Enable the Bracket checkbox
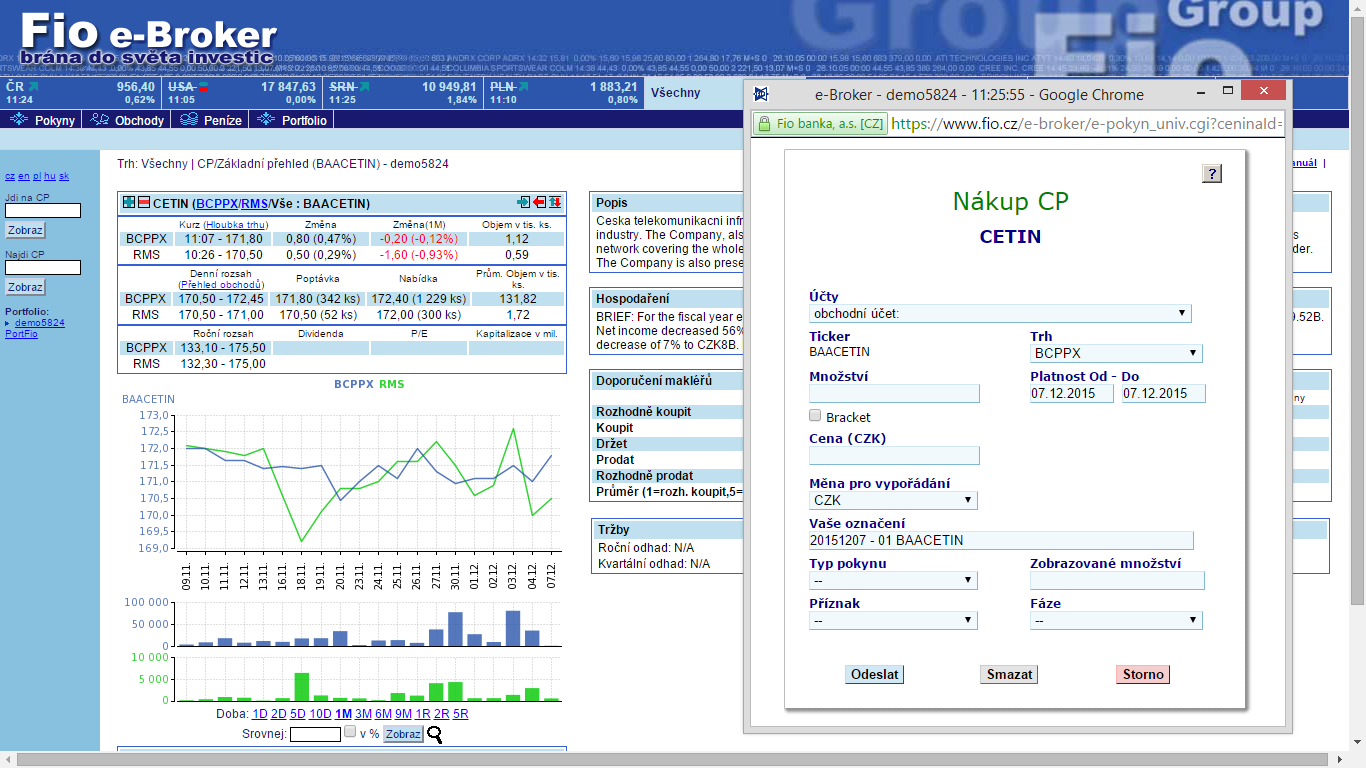1366x768 pixels. pyautogui.click(x=816, y=416)
